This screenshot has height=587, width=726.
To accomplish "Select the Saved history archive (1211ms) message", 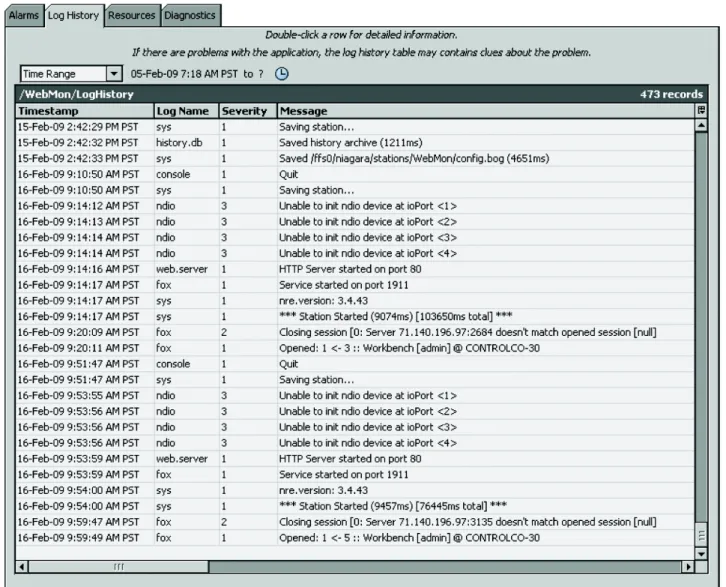I will click(350, 143).
